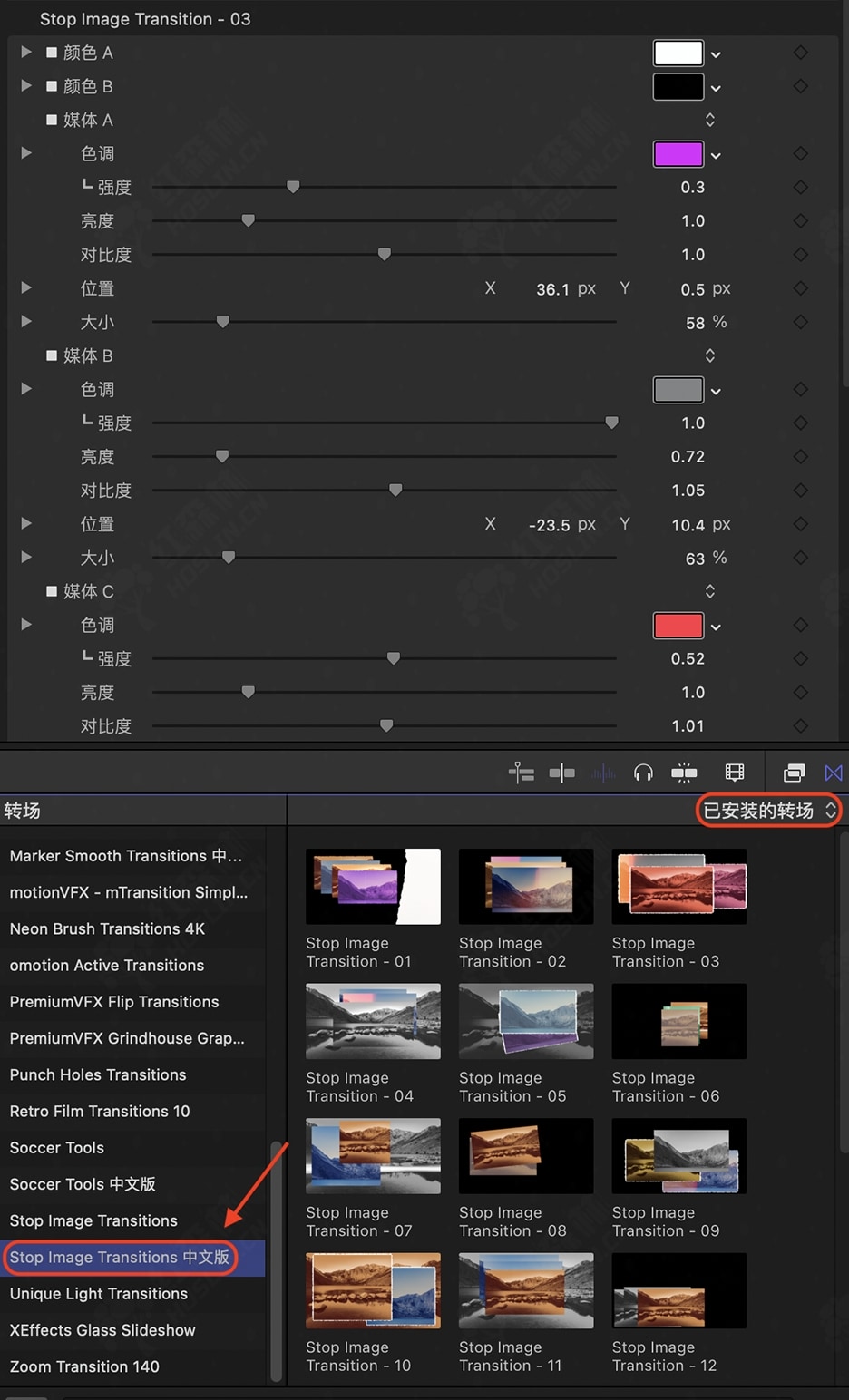This screenshot has width=849, height=1400.
Task: Open 媒体 A 色调 purple color dropdown arrow
Action: pyautogui.click(x=716, y=155)
